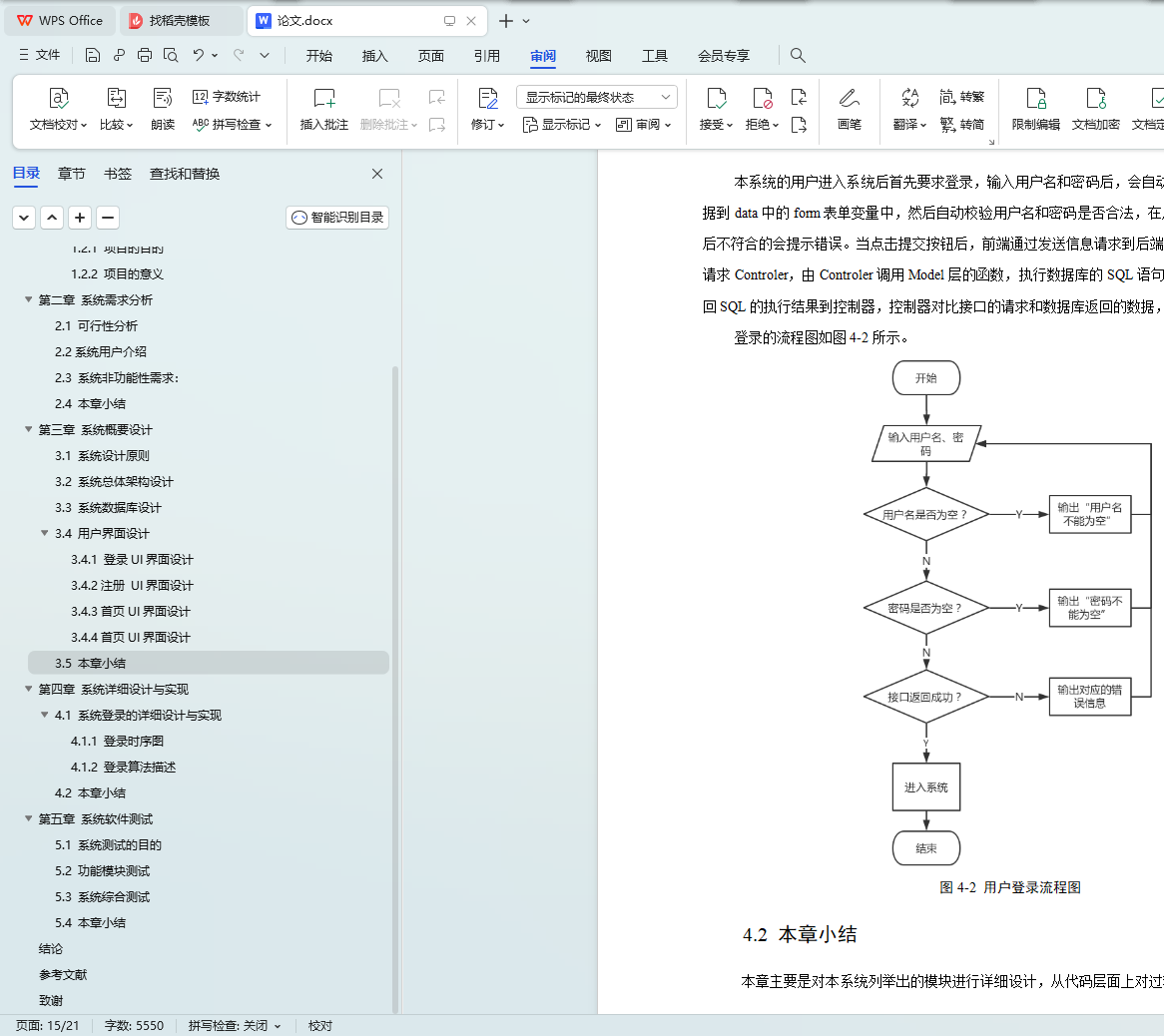Image resolution: width=1164 pixels, height=1036 pixels.
Task: Jump to 5.2 功能模块测试
Action: [103, 871]
